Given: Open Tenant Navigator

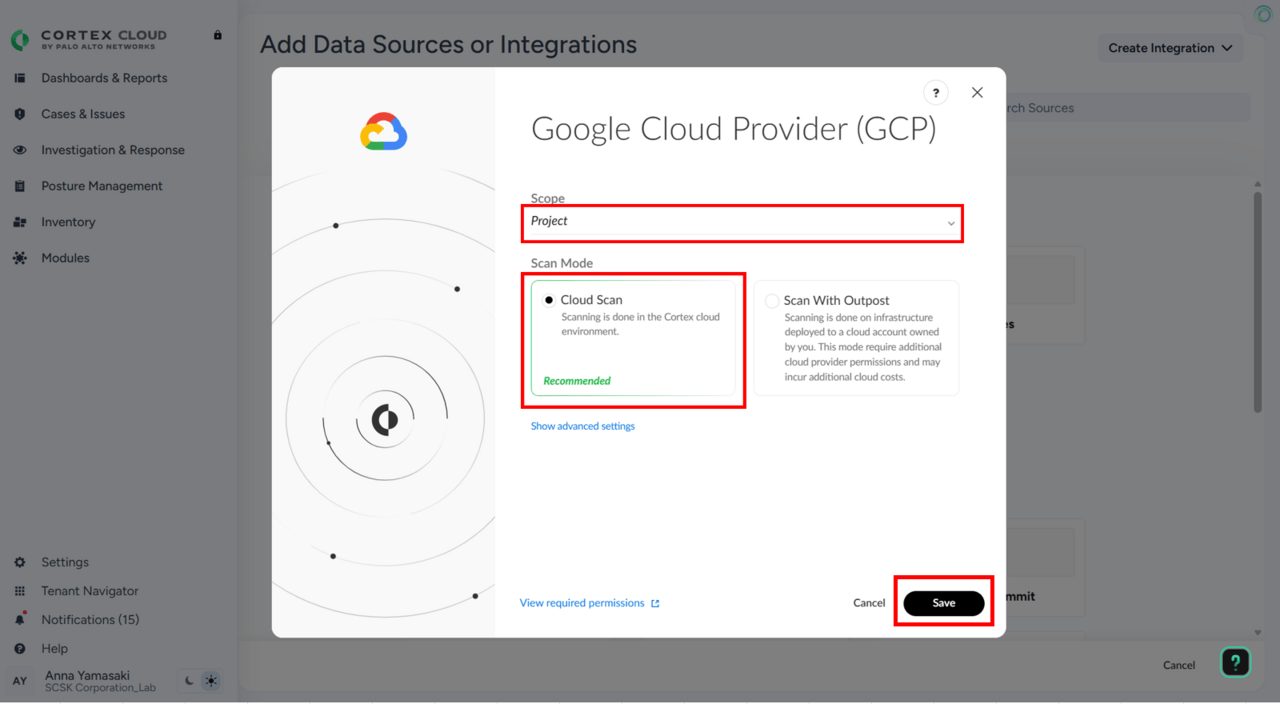Looking at the screenshot, I should pos(90,591).
